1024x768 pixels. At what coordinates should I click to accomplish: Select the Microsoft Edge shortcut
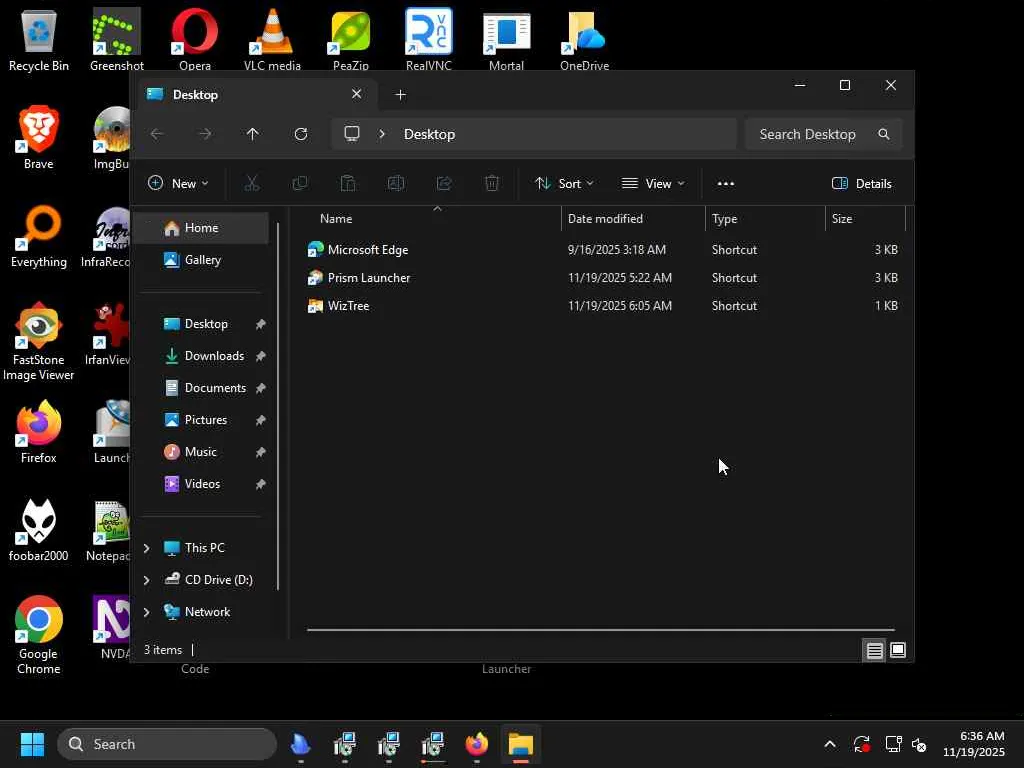coord(367,250)
